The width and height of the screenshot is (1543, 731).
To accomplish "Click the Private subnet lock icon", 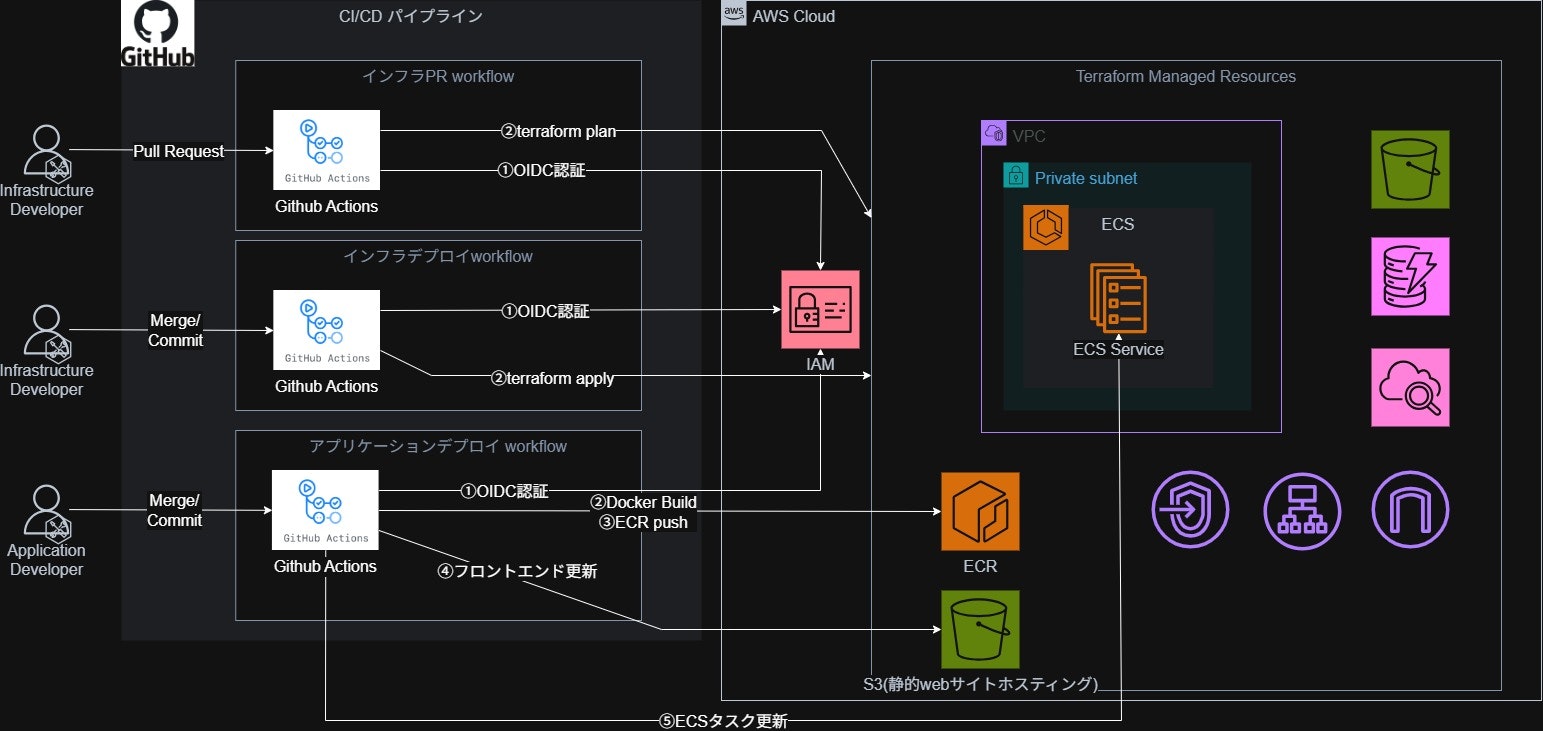I will tap(1016, 175).
